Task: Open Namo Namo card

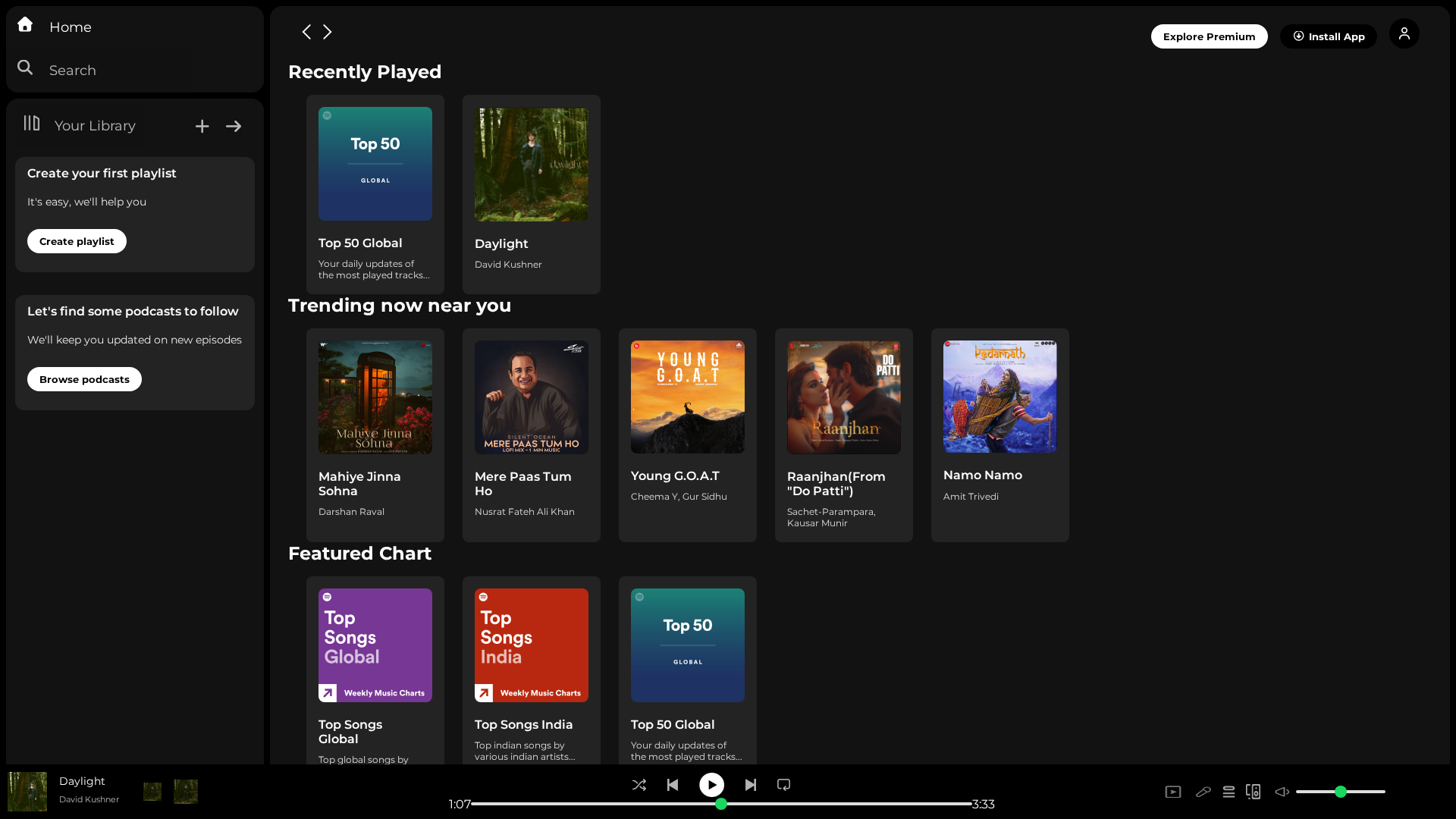Action: click(x=1000, y=435)
